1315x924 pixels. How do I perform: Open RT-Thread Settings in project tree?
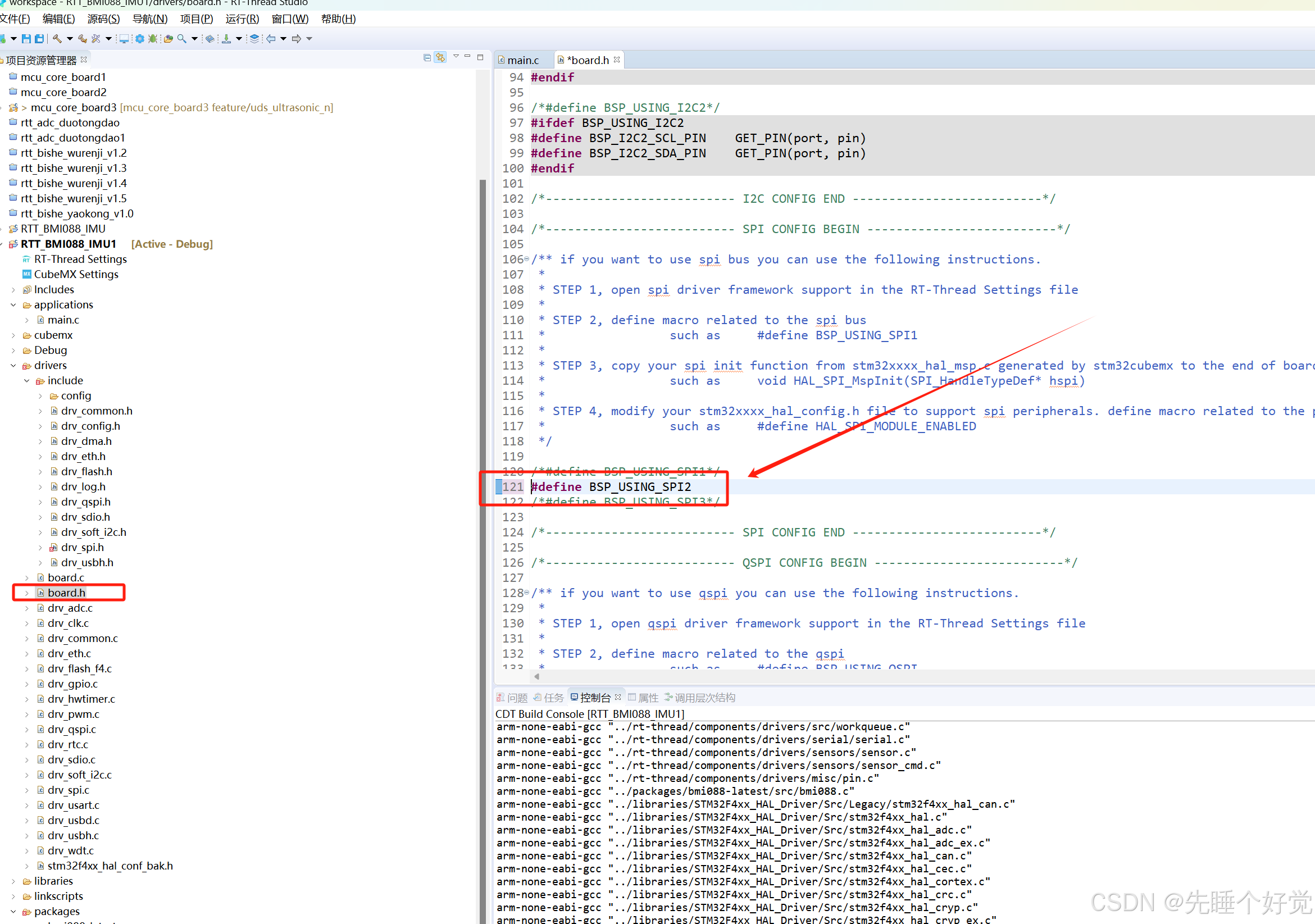80,260
